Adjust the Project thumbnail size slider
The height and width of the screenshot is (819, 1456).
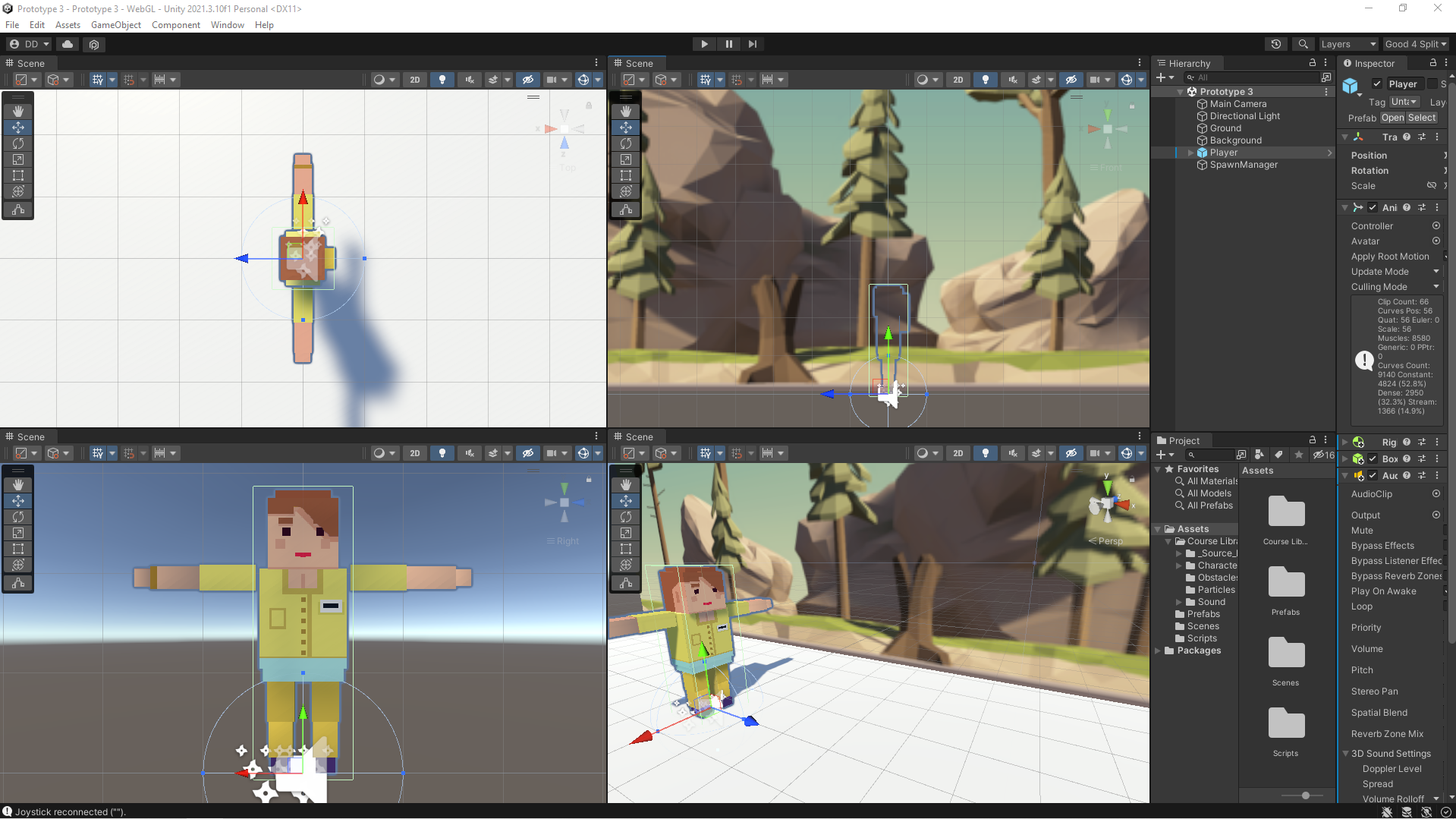1305,795
